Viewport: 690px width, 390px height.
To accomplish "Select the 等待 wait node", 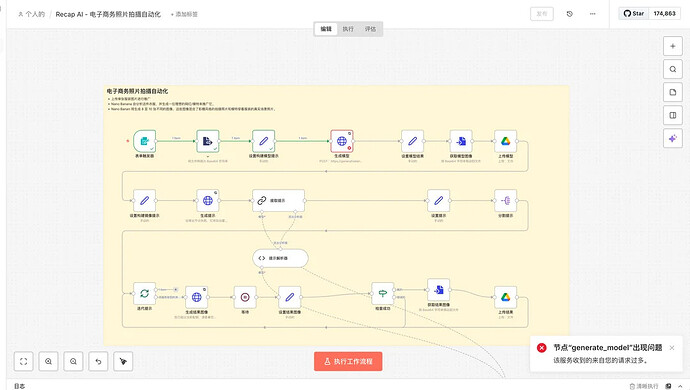I will tap(245, 298).
